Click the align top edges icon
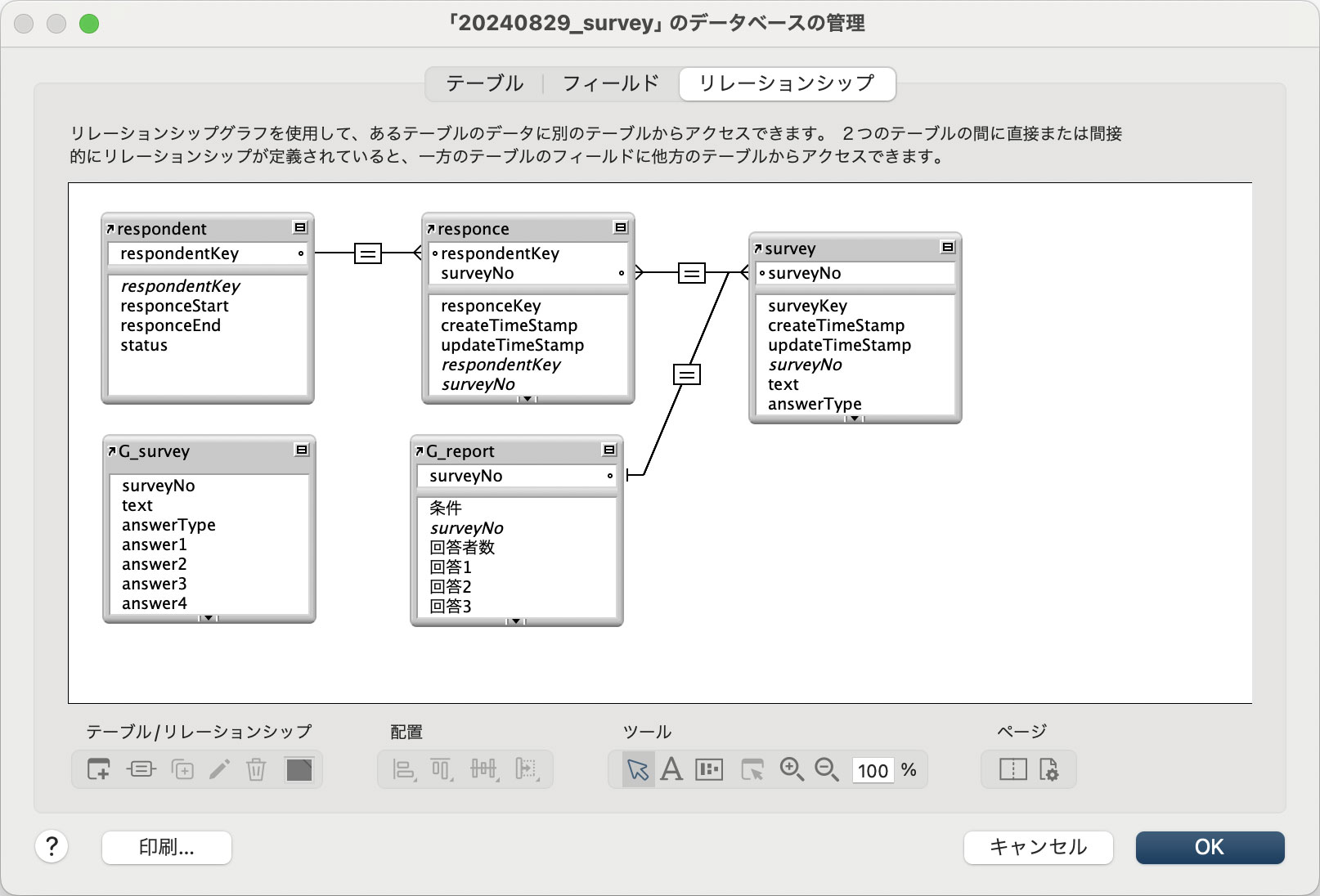 pyautogui.click(x=442, y=769)
